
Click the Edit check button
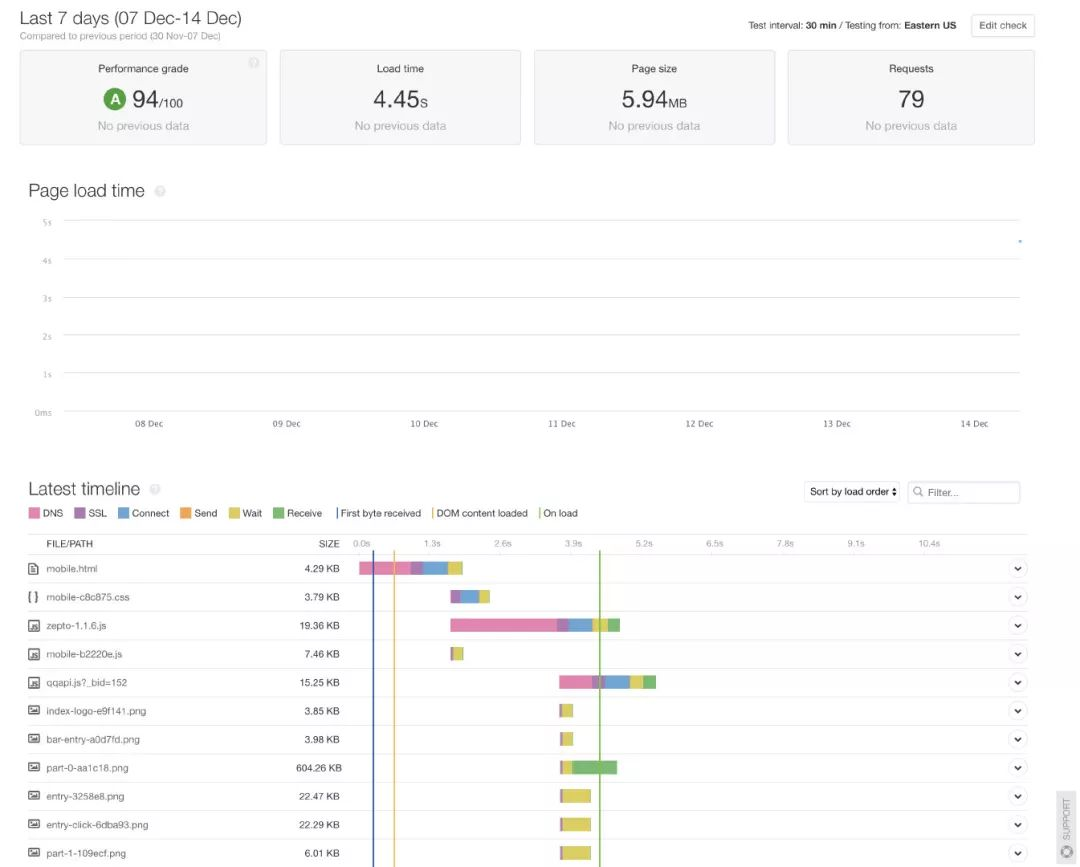point(1003,25)
